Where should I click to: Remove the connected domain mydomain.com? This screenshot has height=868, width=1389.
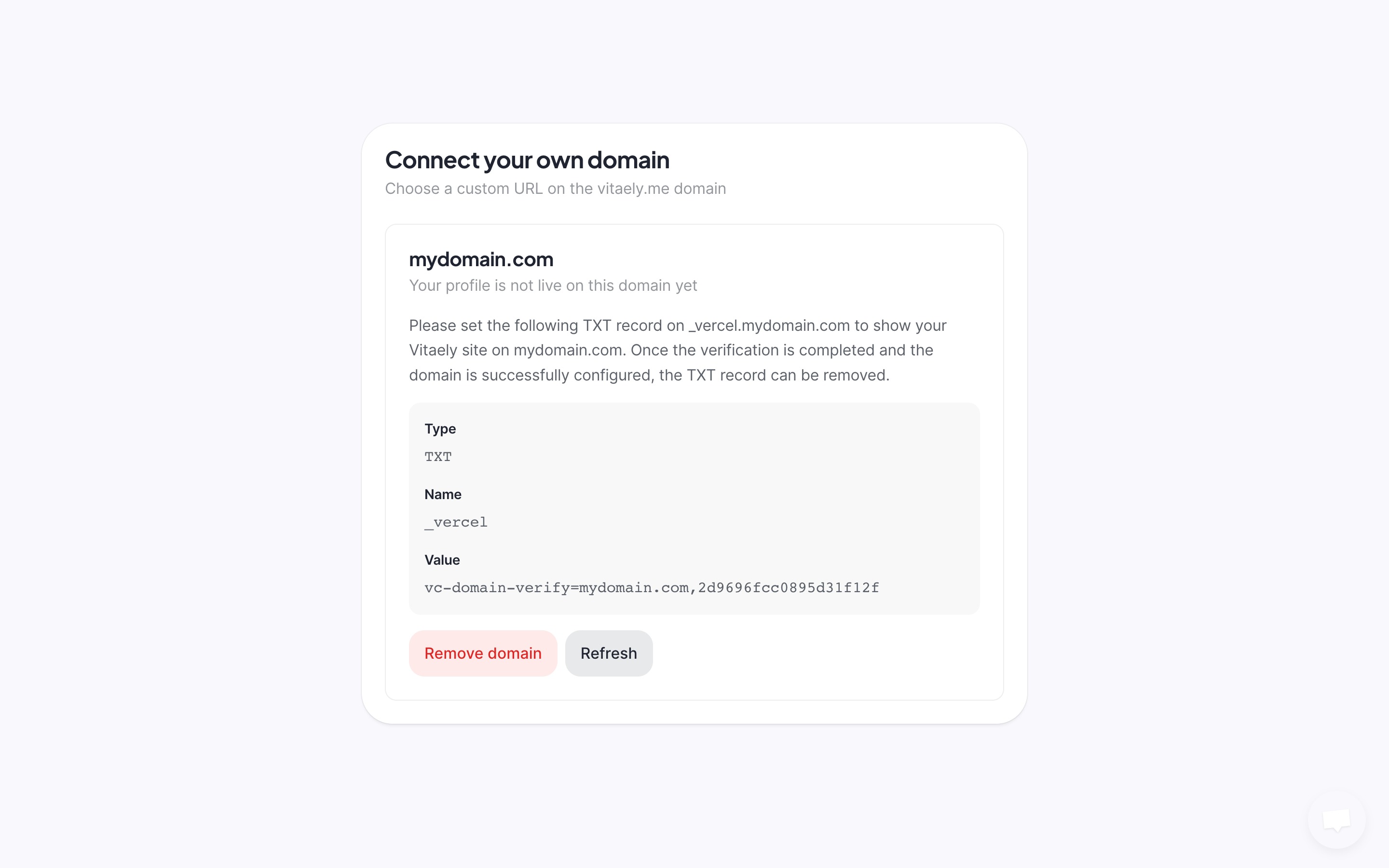pyautogui.click(x=483, y=653)
